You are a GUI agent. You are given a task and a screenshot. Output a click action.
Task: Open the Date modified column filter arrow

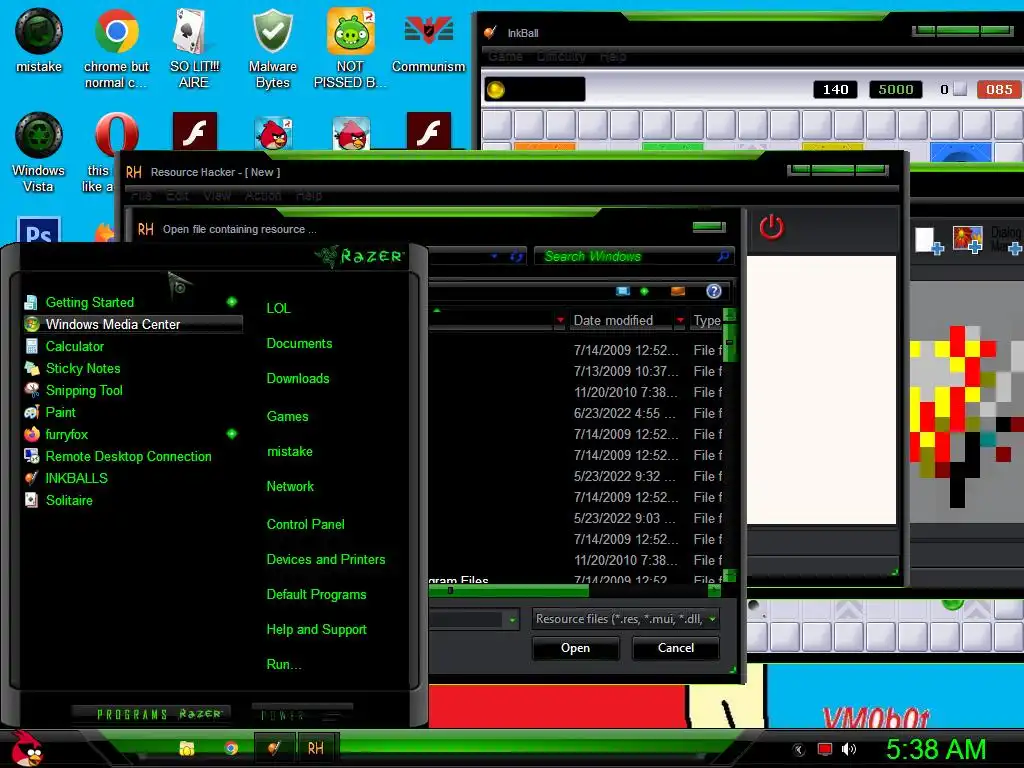(x=680, y=320)
